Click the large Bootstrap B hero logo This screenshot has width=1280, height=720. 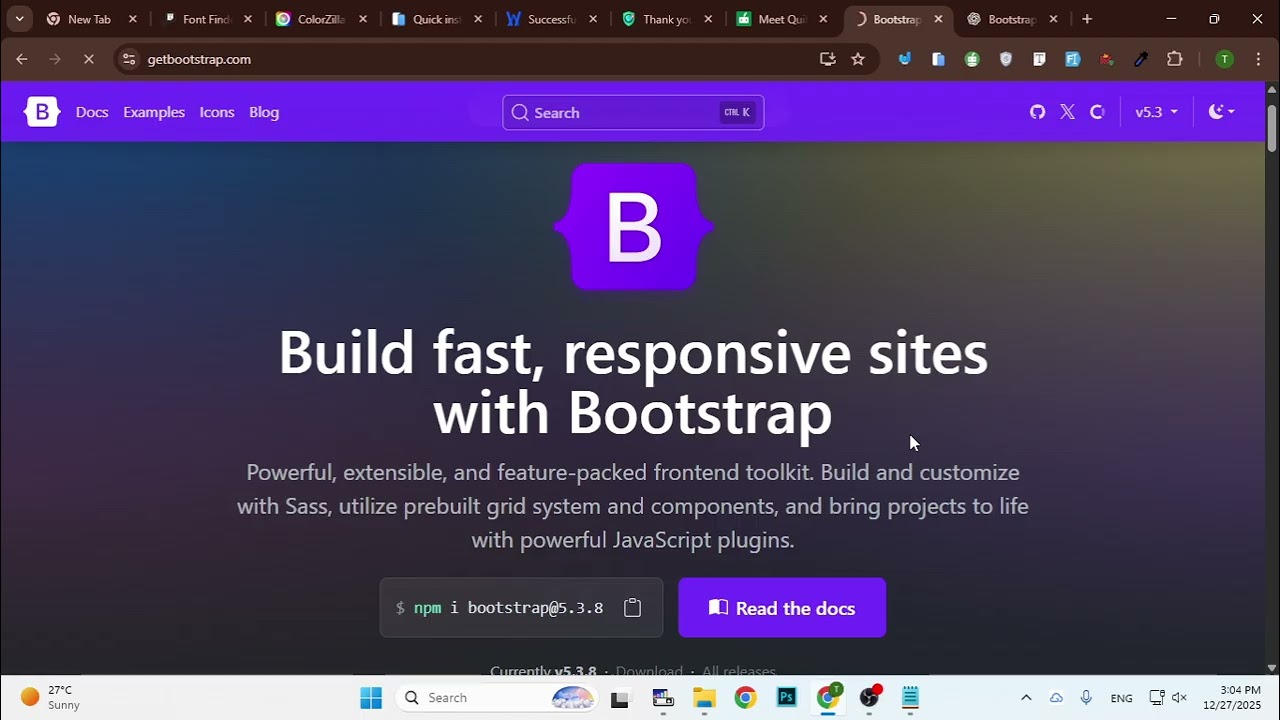633,227
